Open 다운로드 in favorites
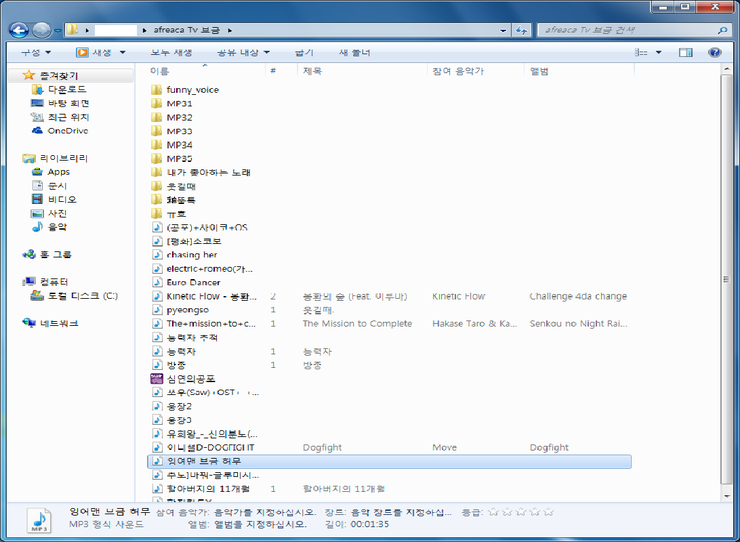This screenshot has width=740, height=542. click(59, 89)
